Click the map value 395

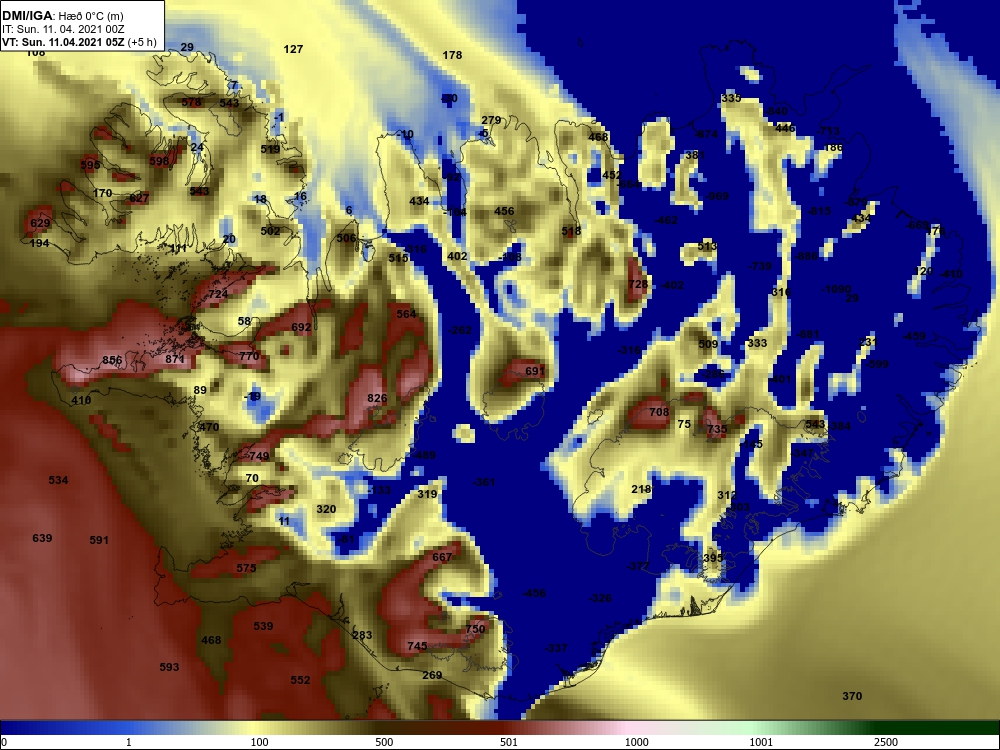713,558
